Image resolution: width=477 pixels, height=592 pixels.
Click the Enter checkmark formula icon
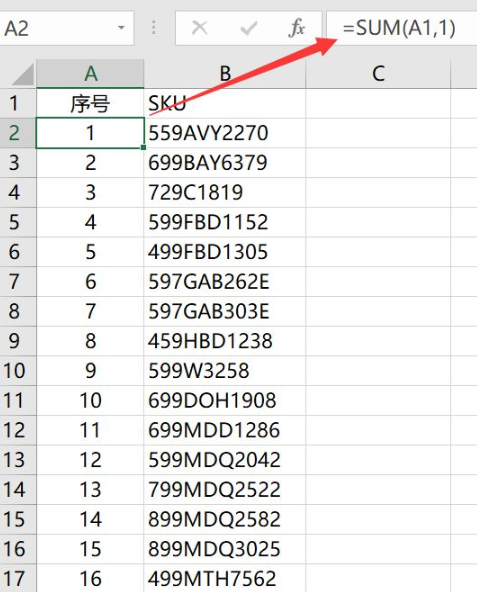point(249,28)
